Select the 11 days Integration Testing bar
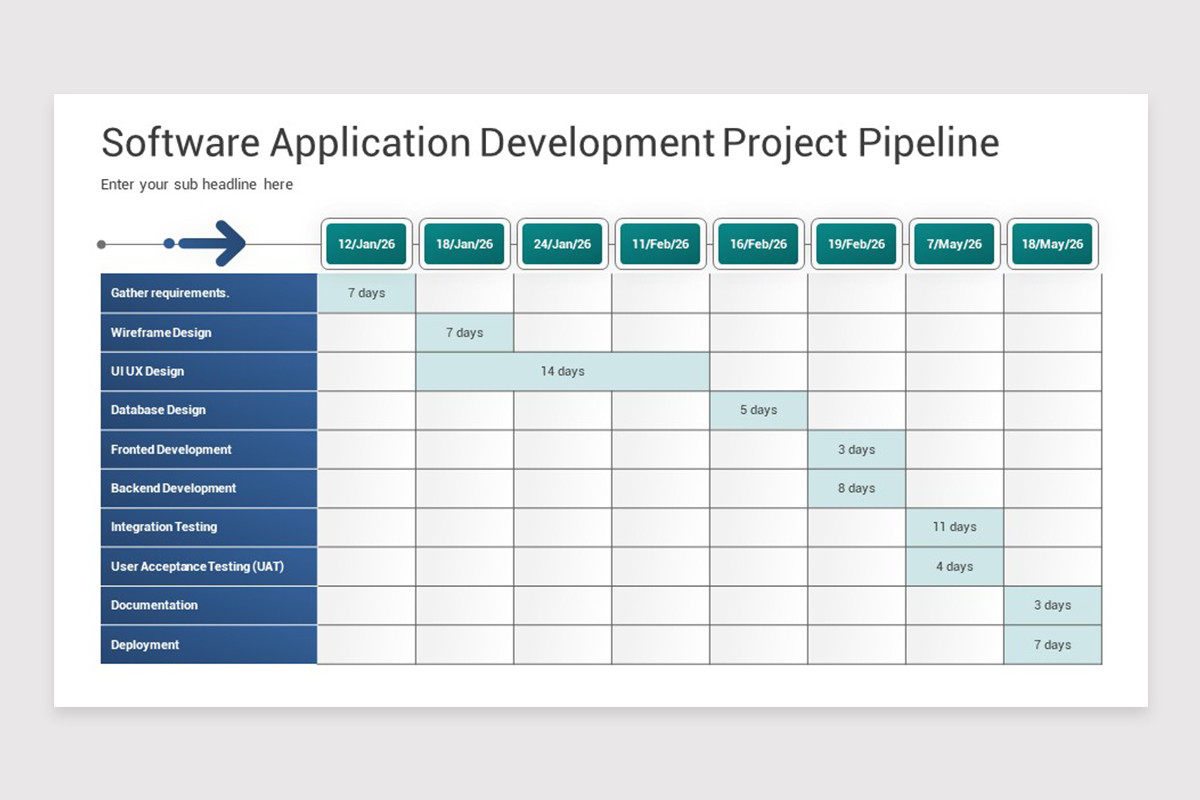Viewport: 1200px width, 800px height. [953, 527]
